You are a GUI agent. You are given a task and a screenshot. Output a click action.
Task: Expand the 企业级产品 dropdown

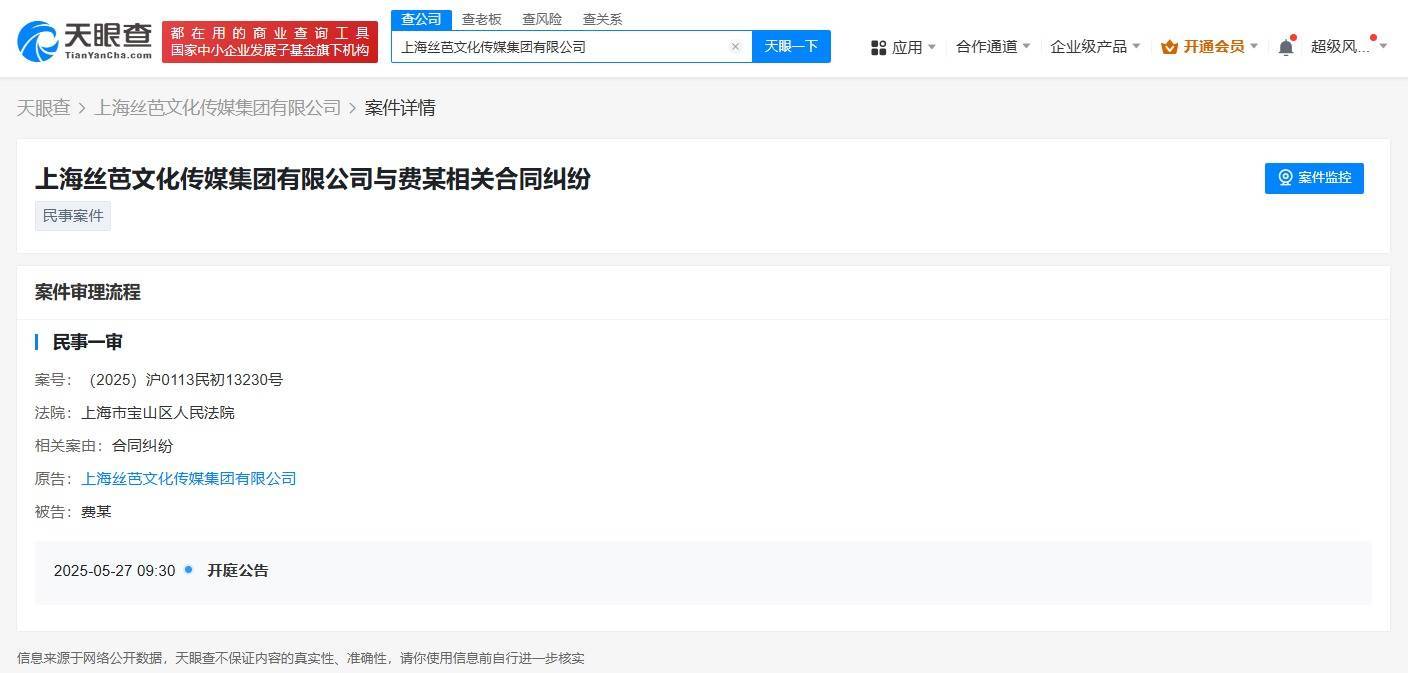pyautogui.click(x=1095, y=47)
